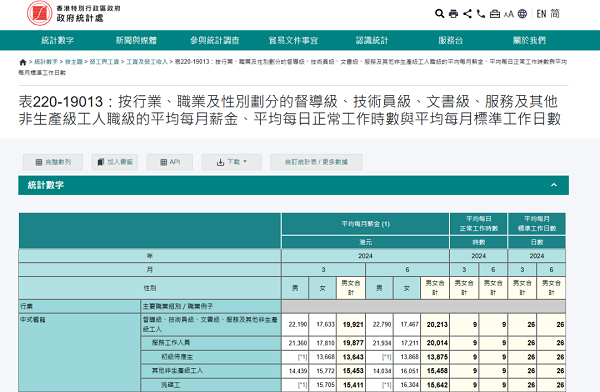Click breadcrumb link 統計數字

[x=46, y=62]
